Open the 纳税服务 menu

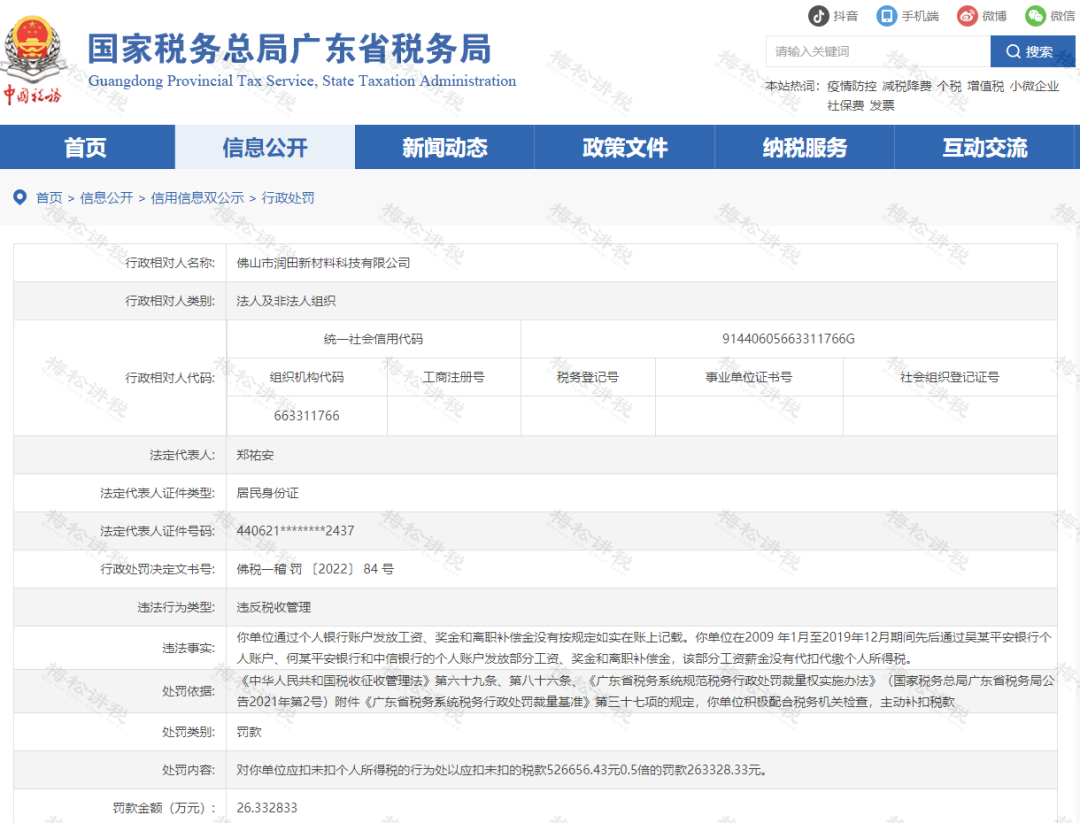(804, 147)
